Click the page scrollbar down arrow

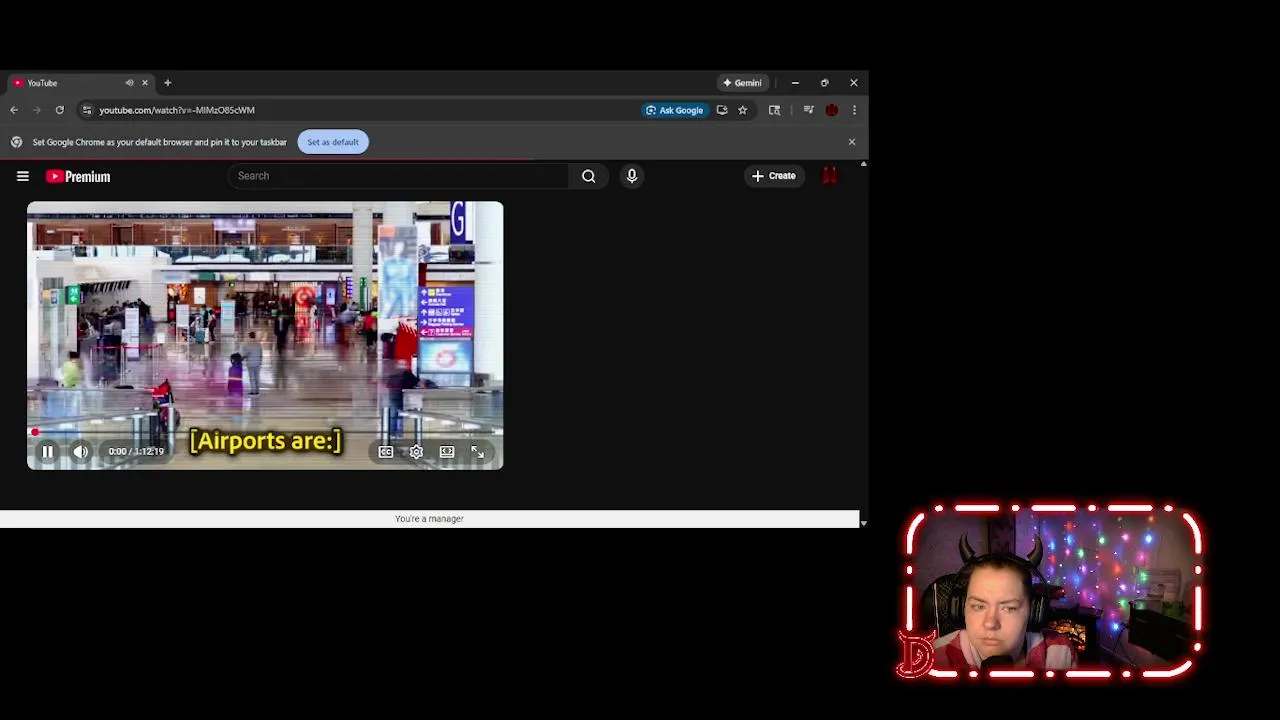tap(863, 523)
